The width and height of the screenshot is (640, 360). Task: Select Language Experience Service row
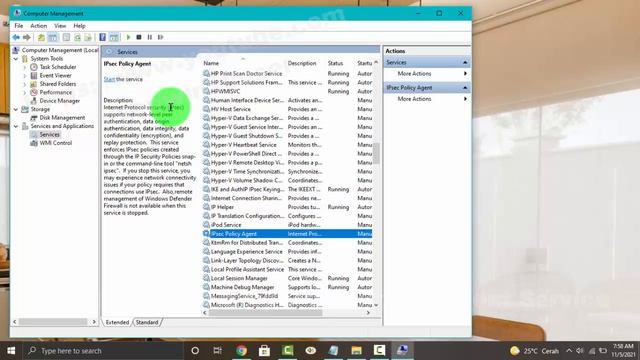pos(287,251)
